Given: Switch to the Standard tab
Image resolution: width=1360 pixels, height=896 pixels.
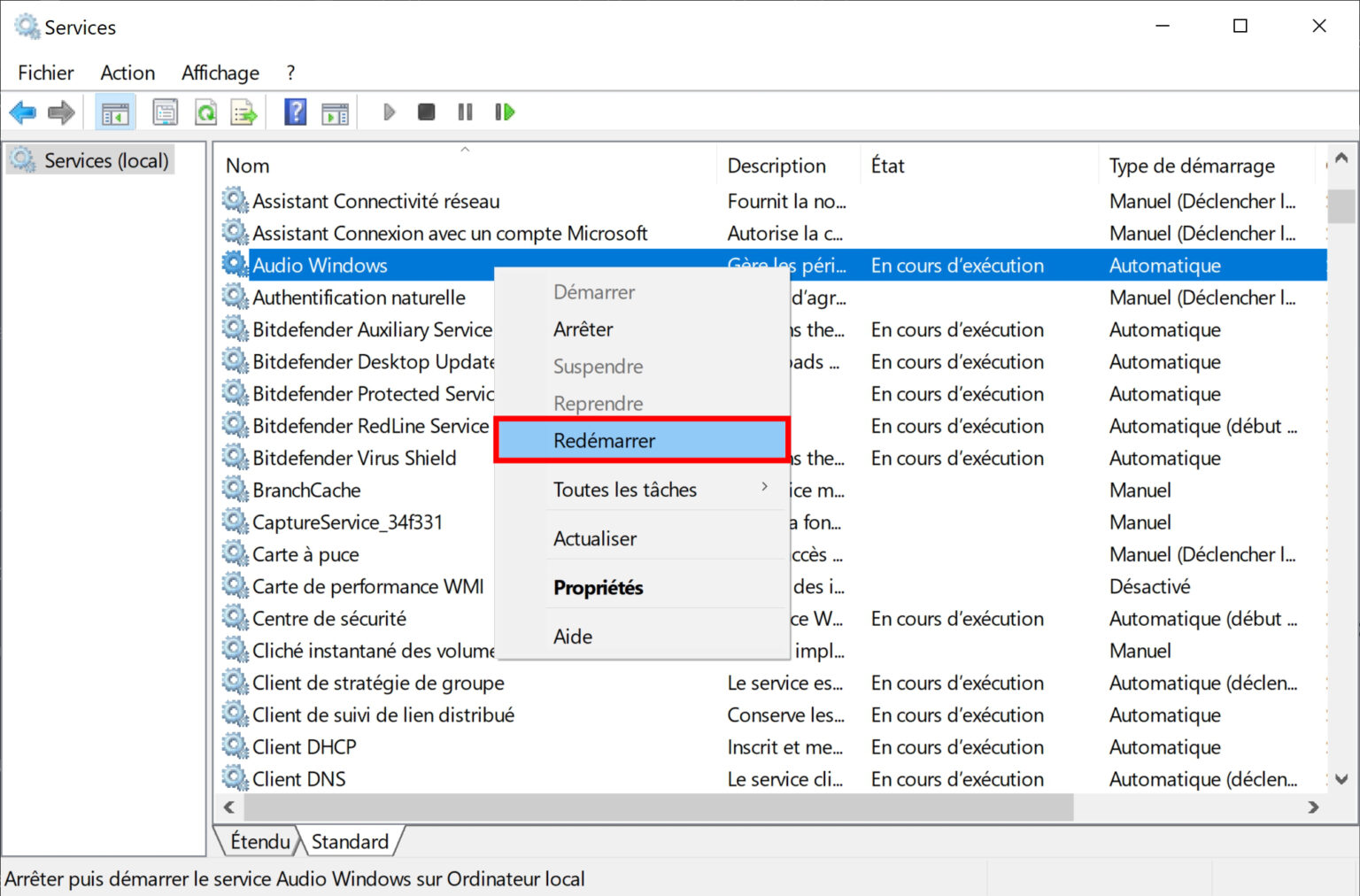Looking at the screenshot, I should (x=351, y=841).
